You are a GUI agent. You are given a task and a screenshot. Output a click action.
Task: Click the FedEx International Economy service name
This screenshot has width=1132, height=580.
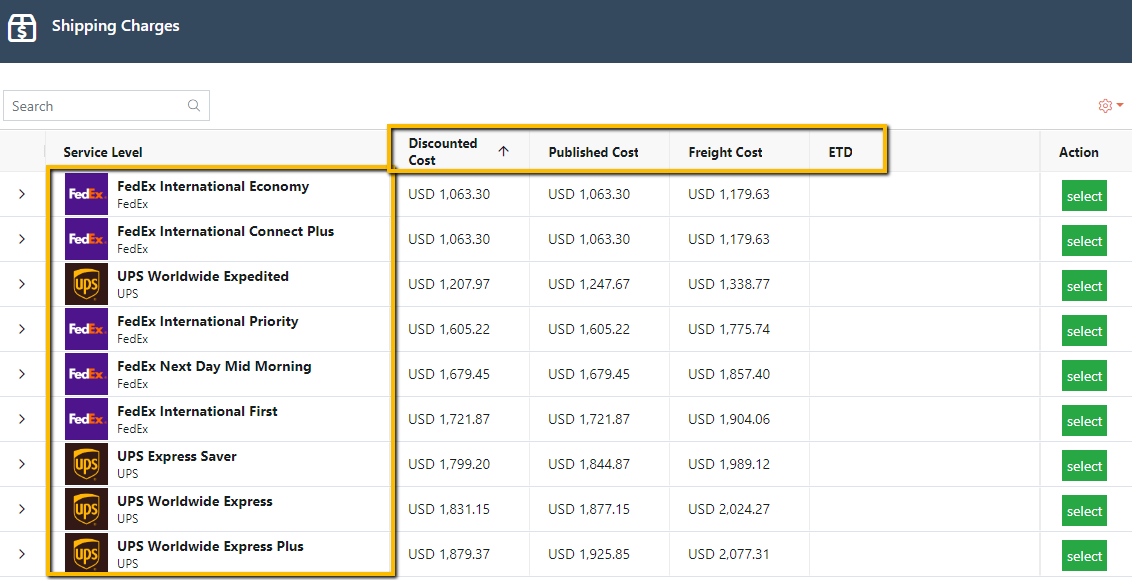pos(213,186)
